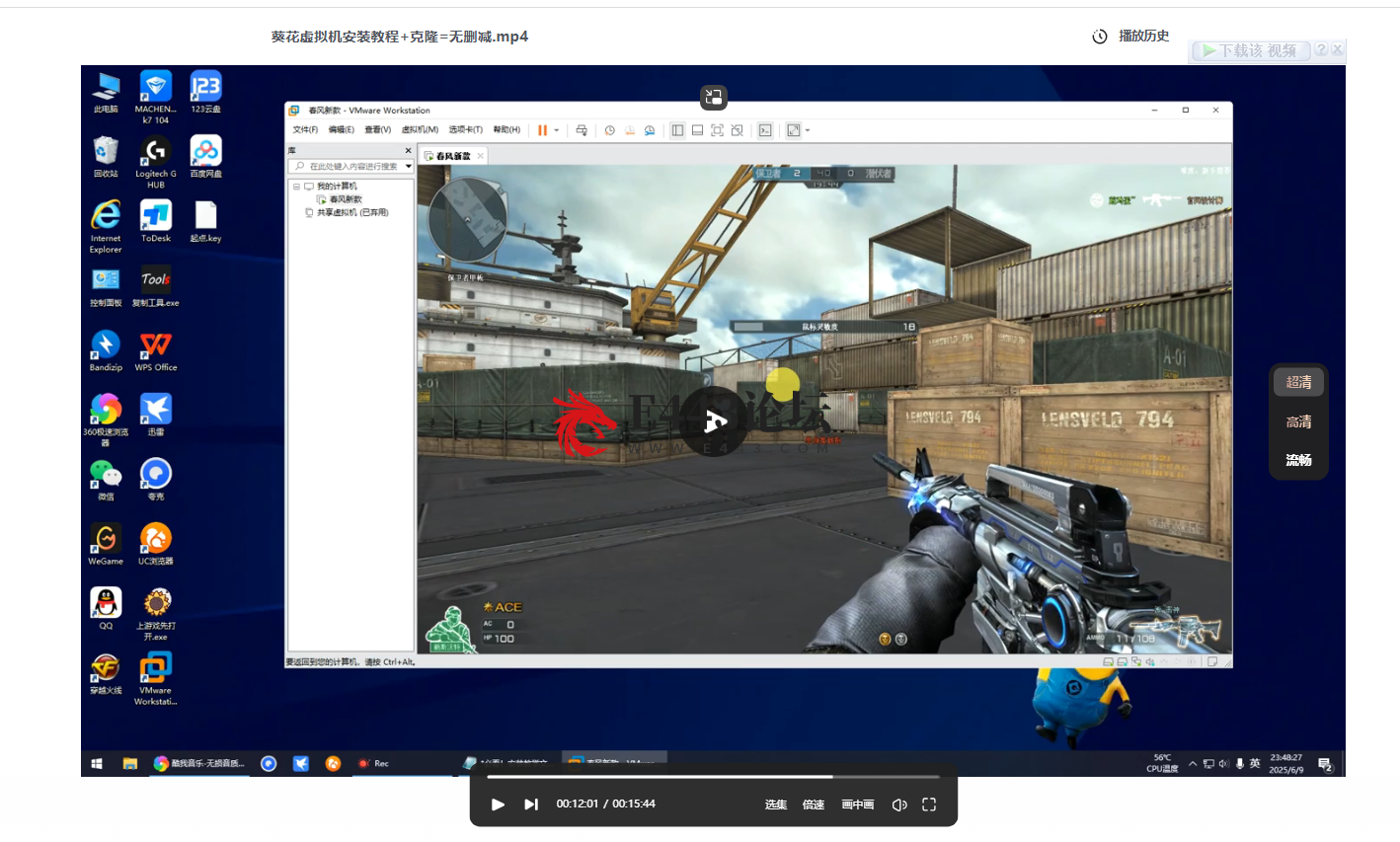1400x842 pixels.
Task: Open VMware 编辑(E) menu
Action: (x=341, y=130)
